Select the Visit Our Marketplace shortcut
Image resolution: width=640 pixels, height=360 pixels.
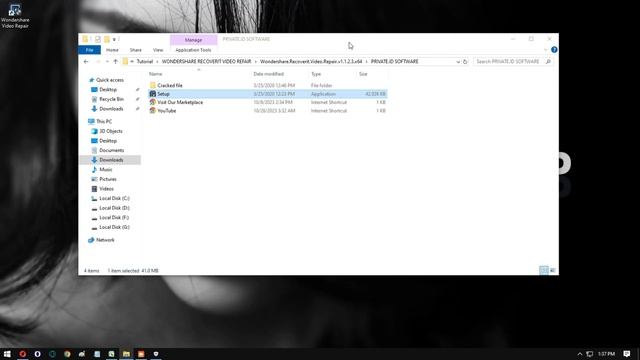[x=180, y=102]
